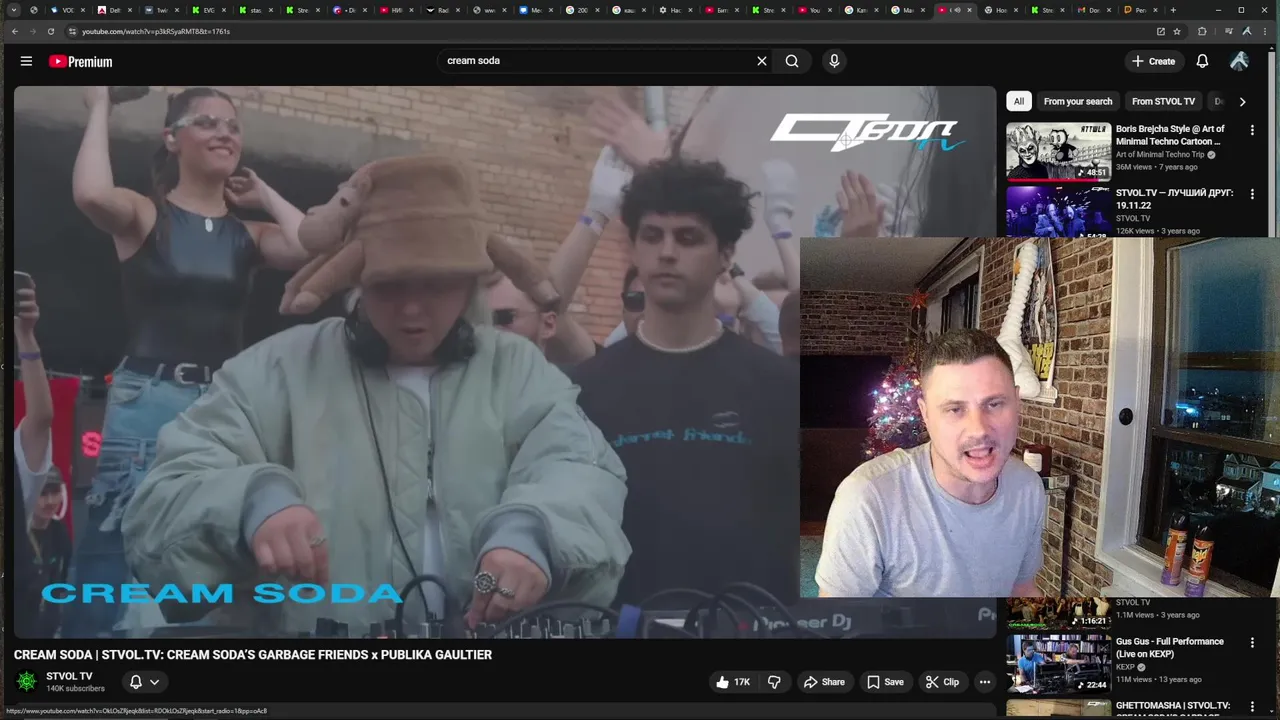1280x720 pixels.
Task: Open the Gus Gus Full Performance thumbnail
Action: pos(1058,664)
